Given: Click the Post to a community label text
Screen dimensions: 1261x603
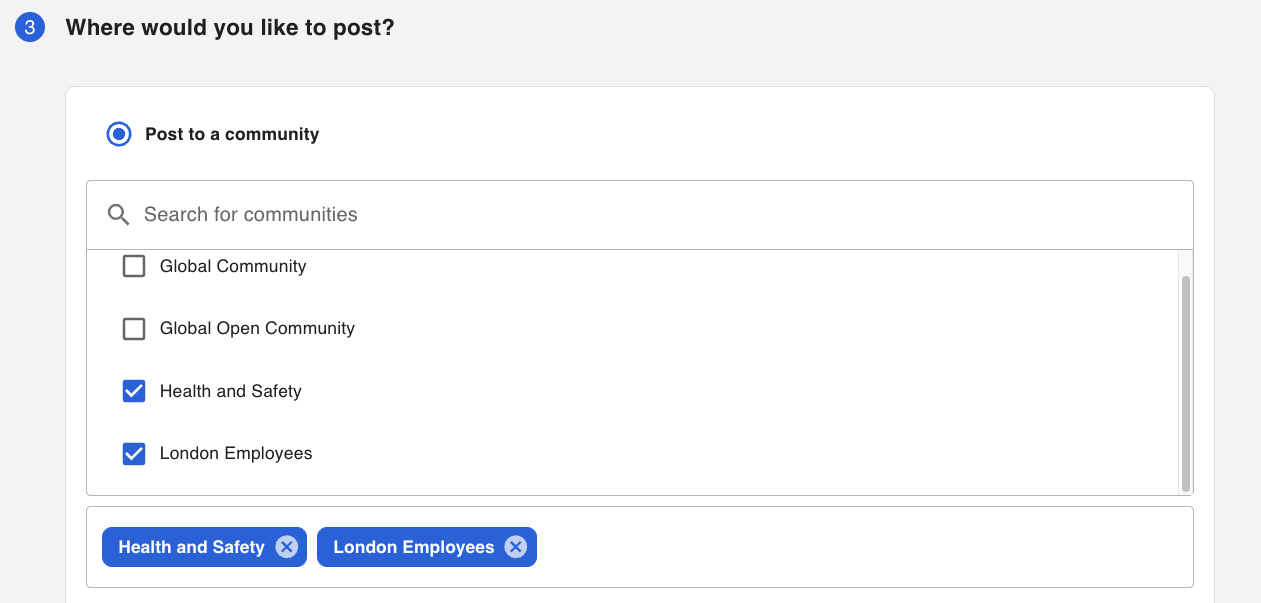Looking at the screenshot, I should coord(232,134).
